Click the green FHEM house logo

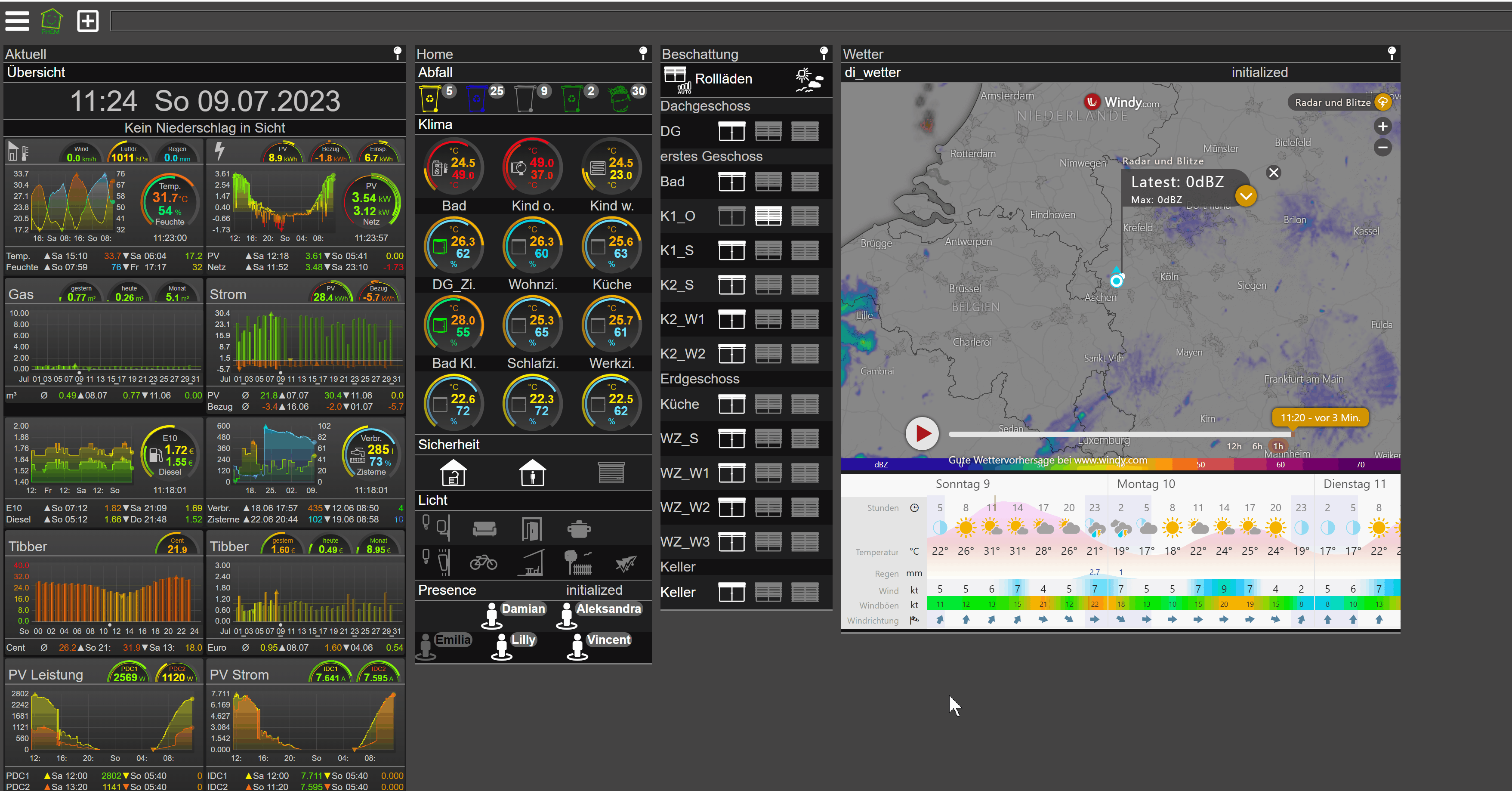tap(51, 21)
